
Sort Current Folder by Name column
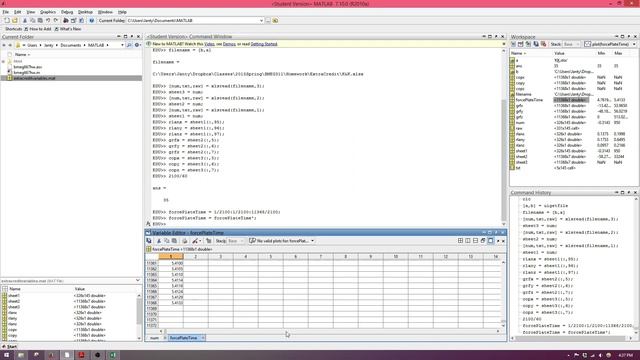pyautogui.click(x=22, y=54)
